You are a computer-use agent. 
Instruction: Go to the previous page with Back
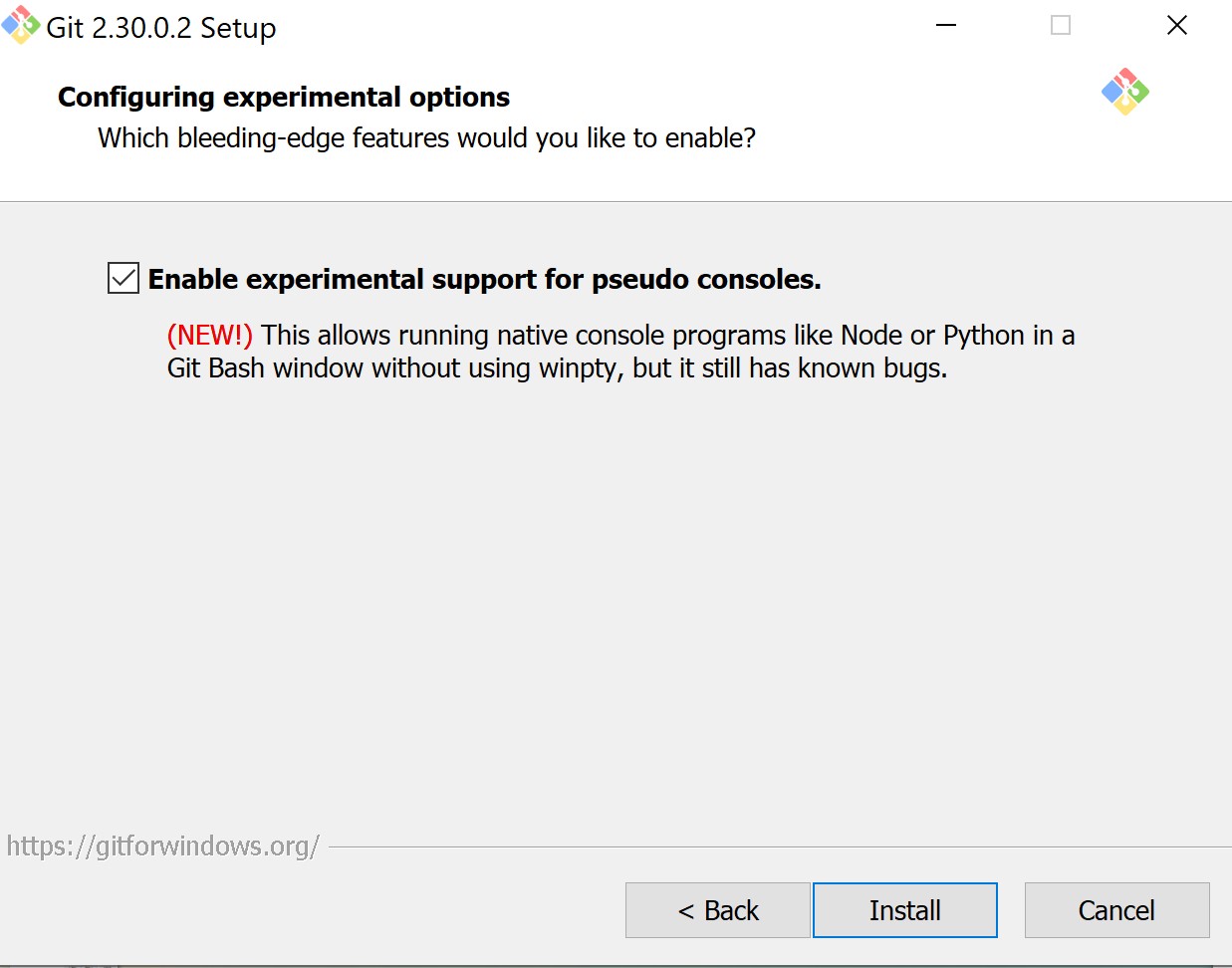(717, 910)
